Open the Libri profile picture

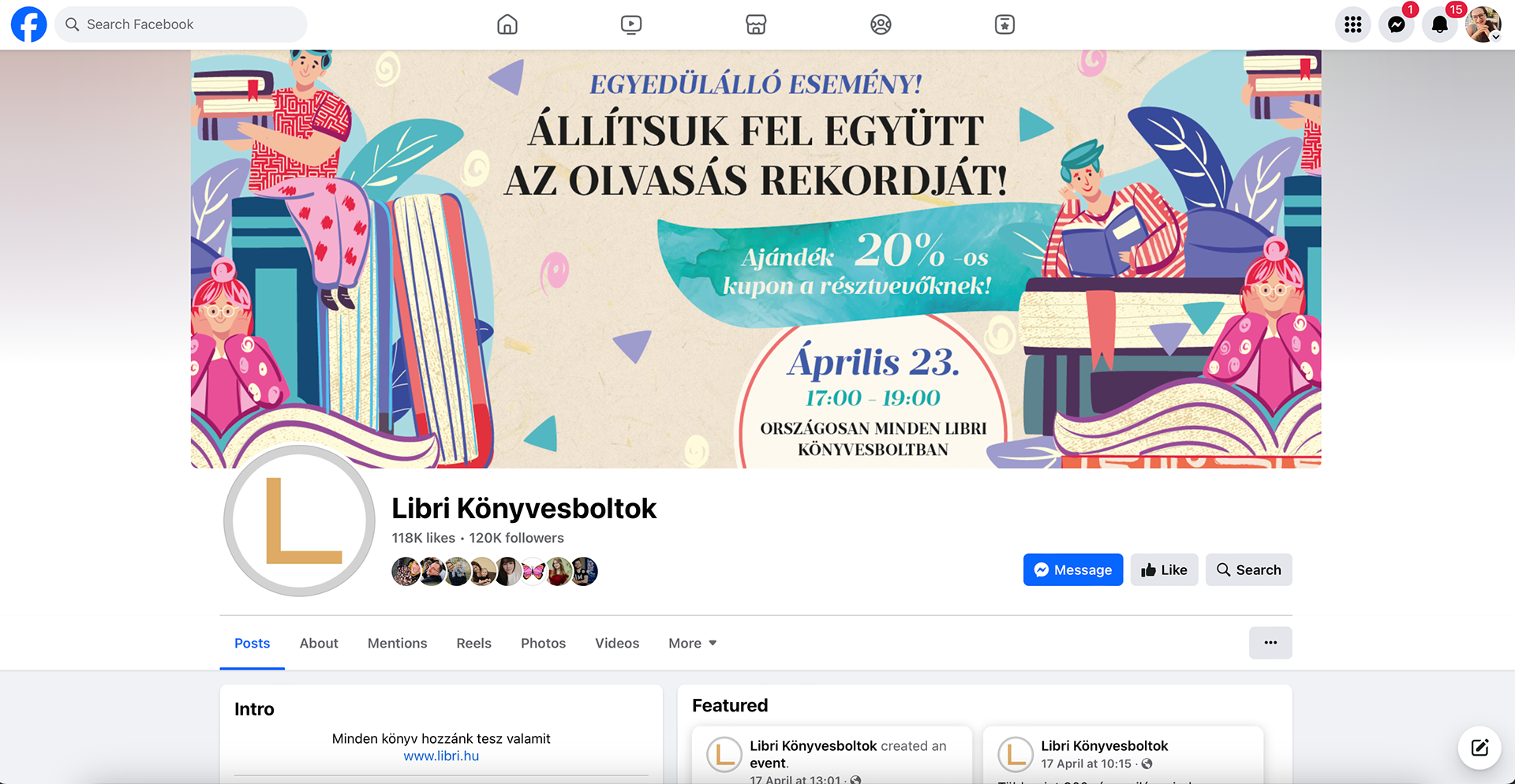[299, 521]
